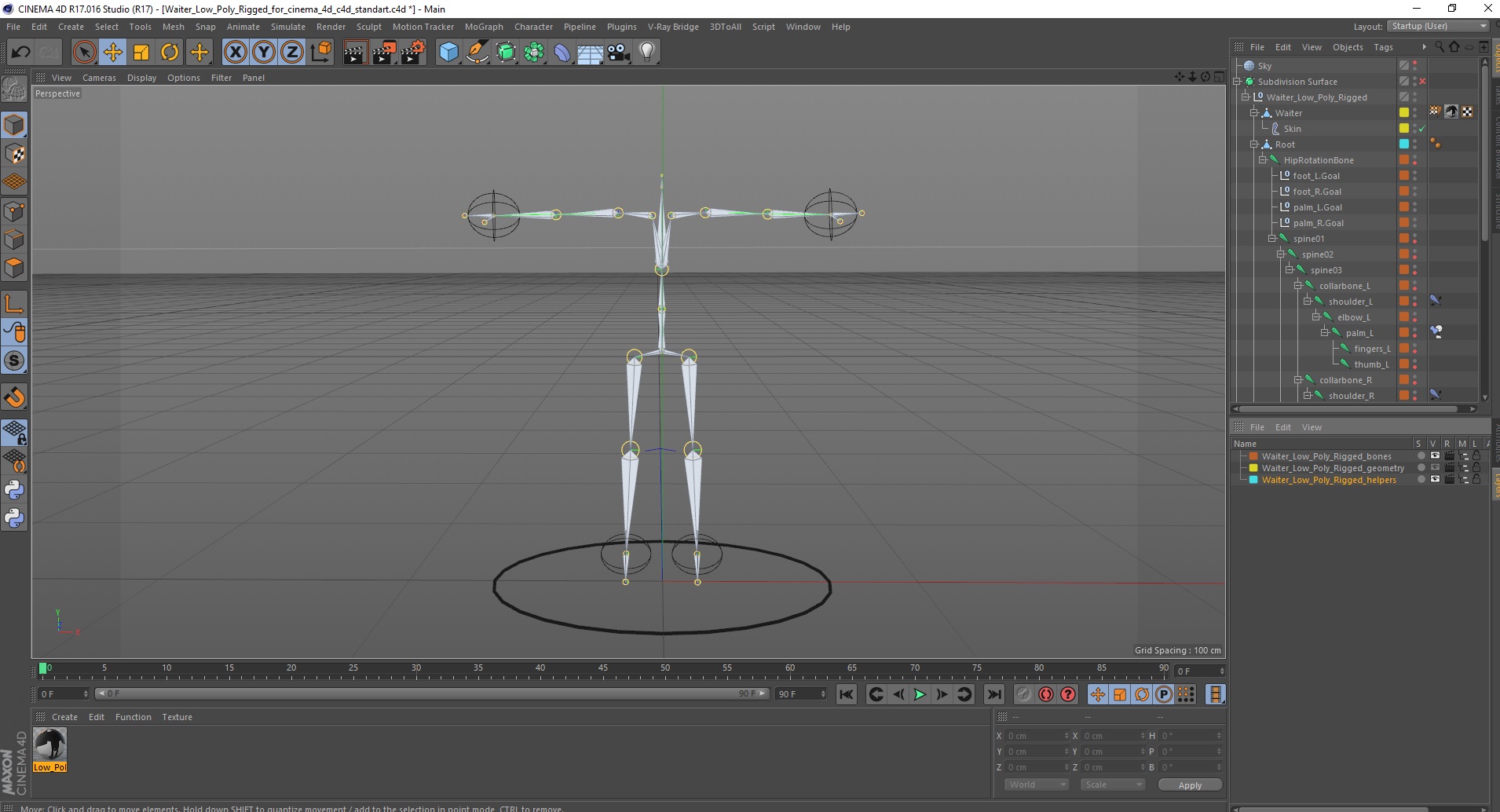
Task: Click the Record Active Objects button
Action: (1024, 694)
